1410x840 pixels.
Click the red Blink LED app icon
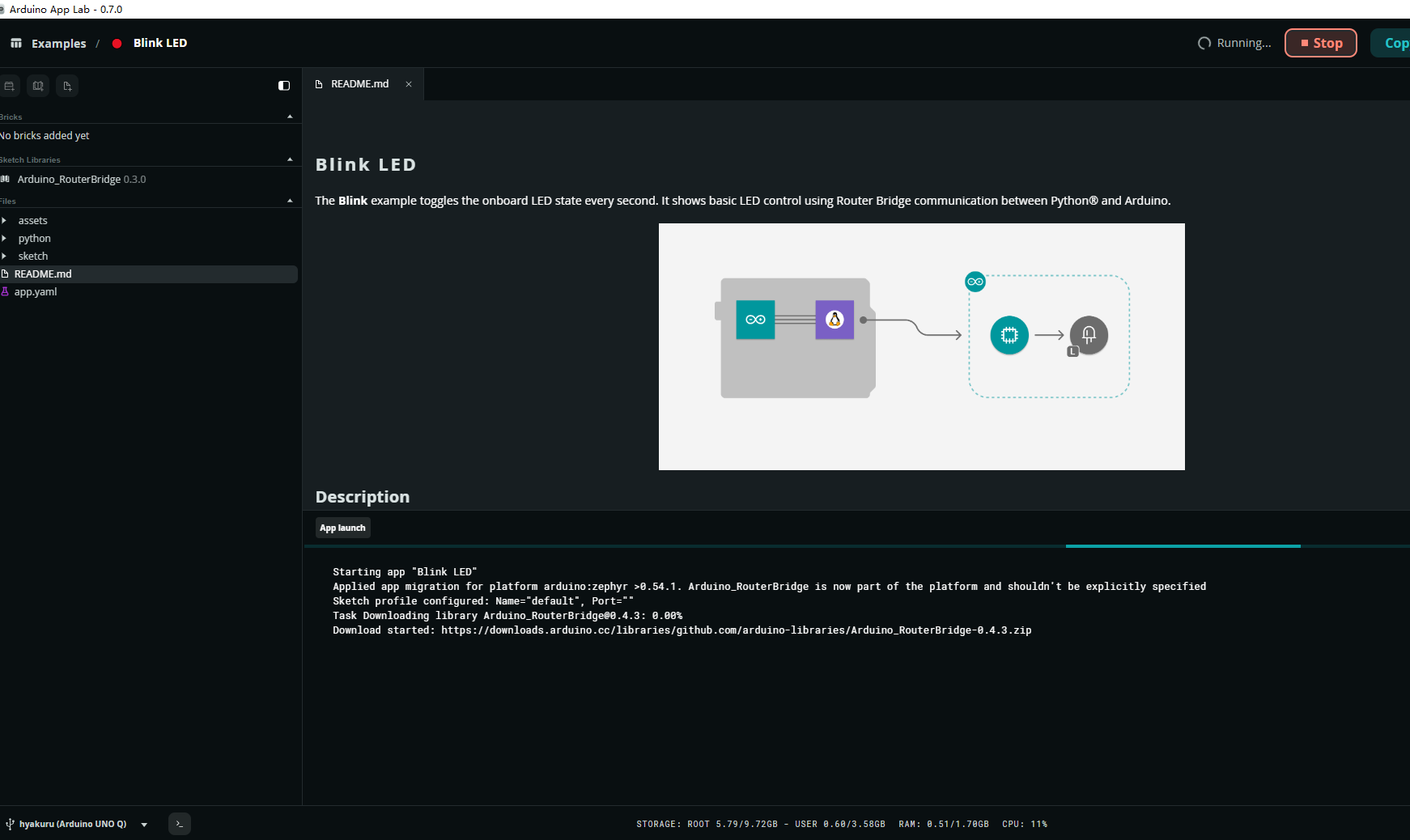tap(117, 43)
